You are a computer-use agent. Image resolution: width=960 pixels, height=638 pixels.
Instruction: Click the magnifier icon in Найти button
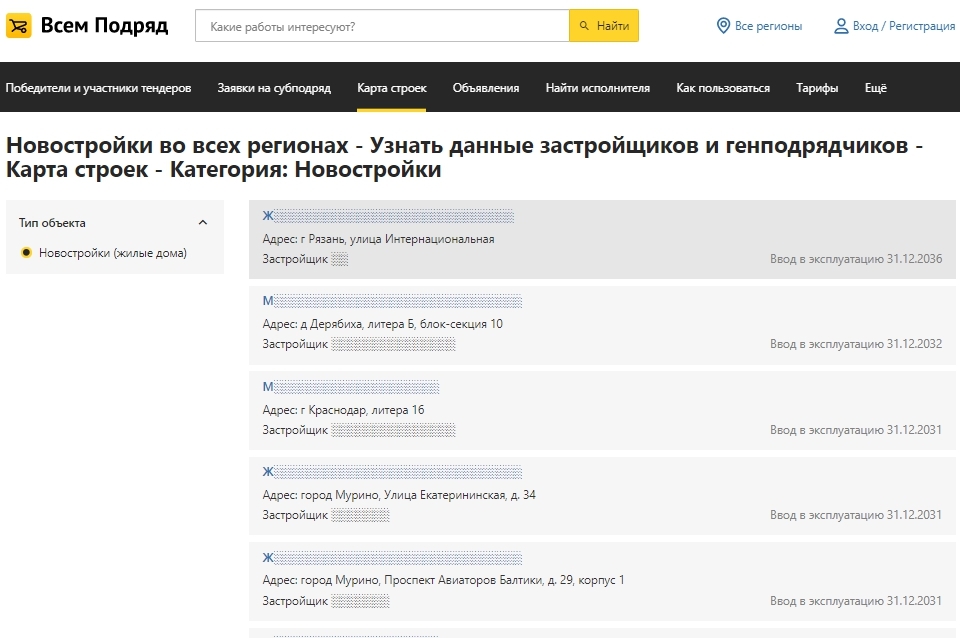coord(584,26)
